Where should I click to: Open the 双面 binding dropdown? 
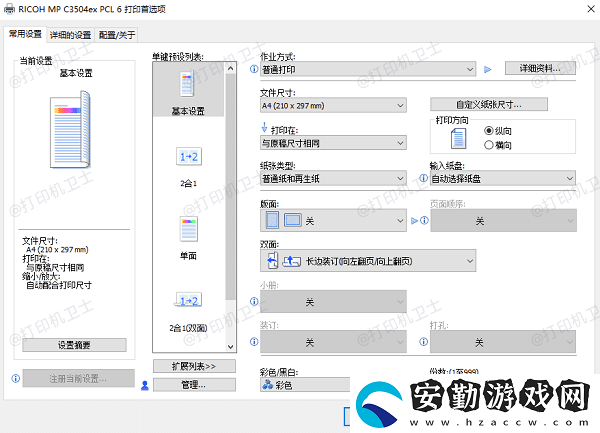368,260
